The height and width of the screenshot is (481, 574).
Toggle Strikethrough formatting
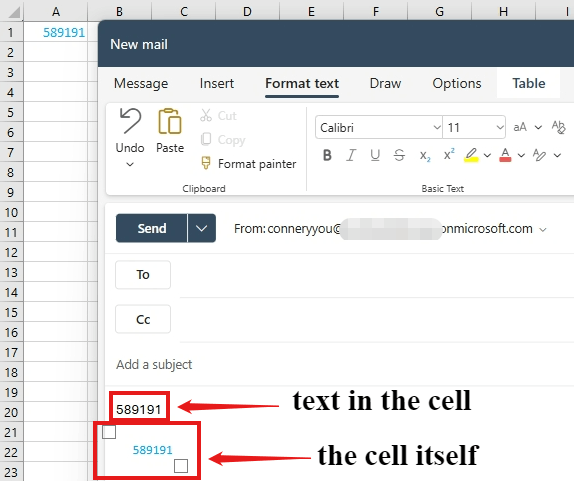399,156
